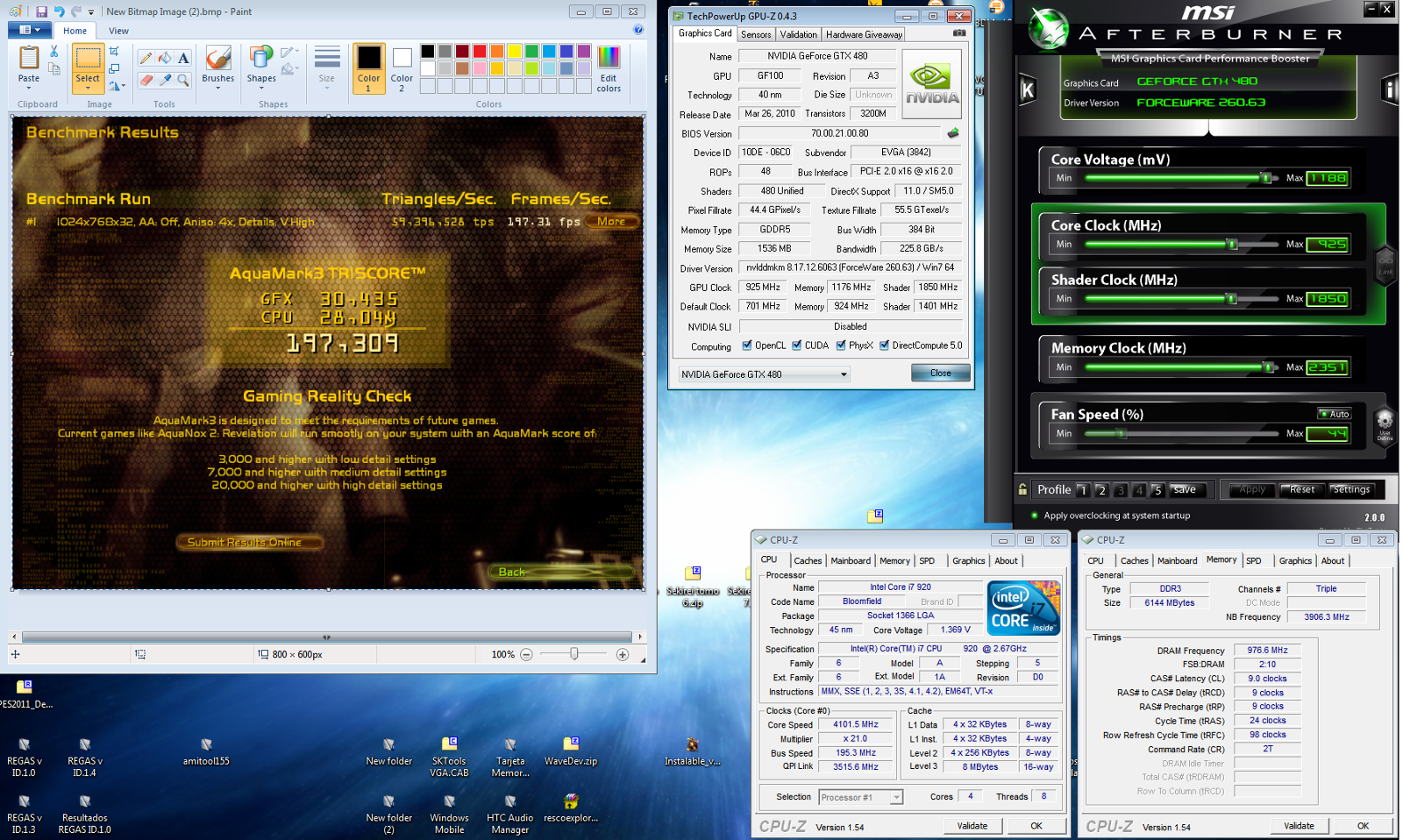Open the Sensors tab in GPU-Z
The width and height of the screenshot is (1403, 840).
[756, 34]
